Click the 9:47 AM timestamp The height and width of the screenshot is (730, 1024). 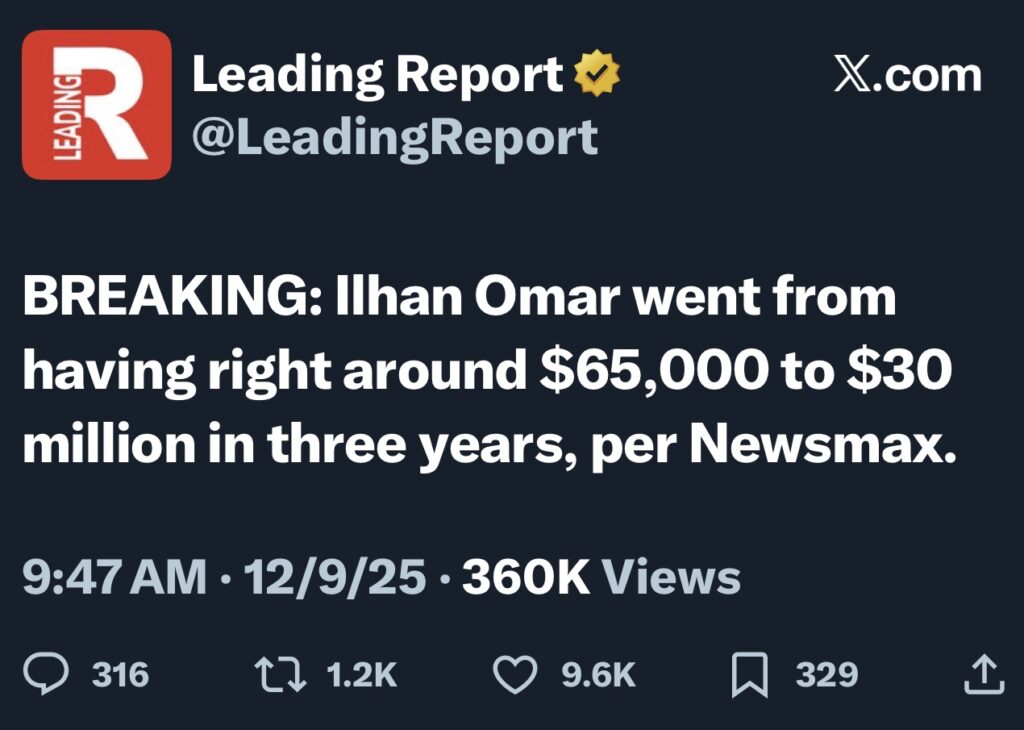pyautogui.click(x=114, y=578)
